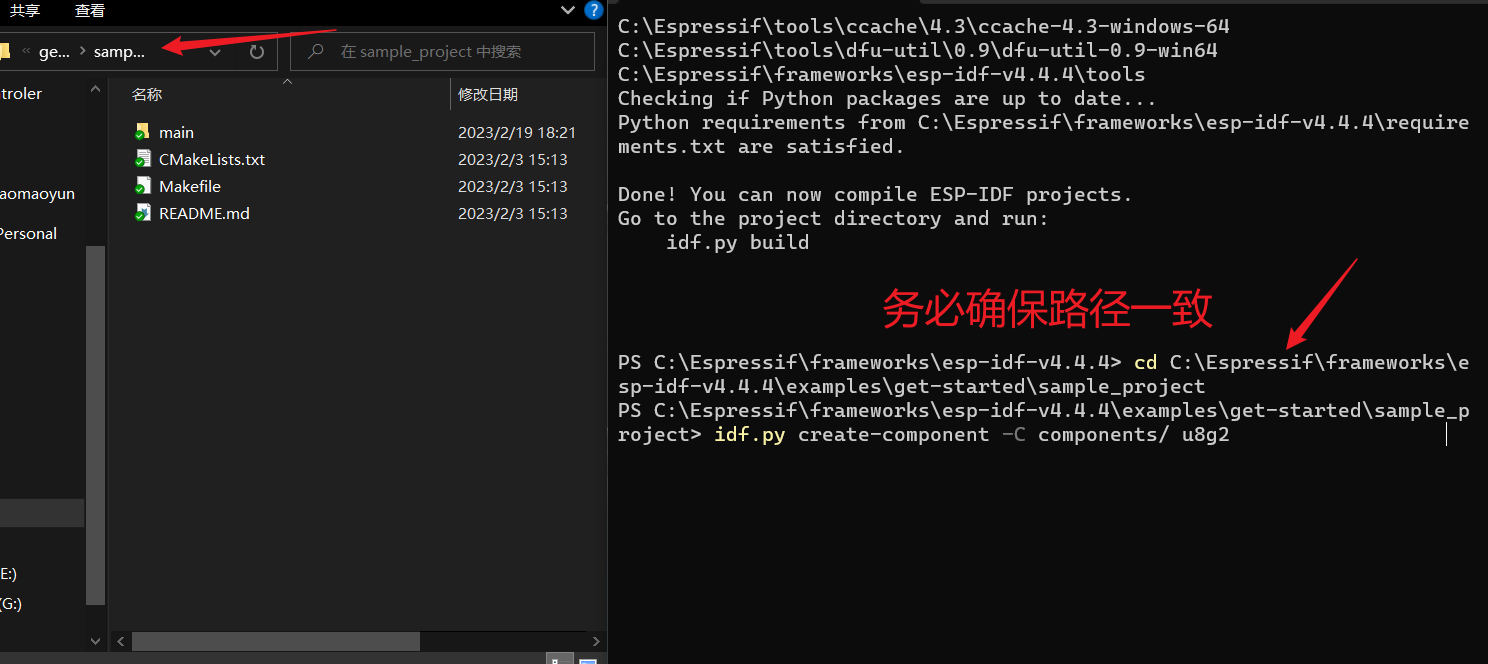Screen dimensions: 1488x664
Task: Sort files by the 名称 column
Action: (x=147, y=94)
